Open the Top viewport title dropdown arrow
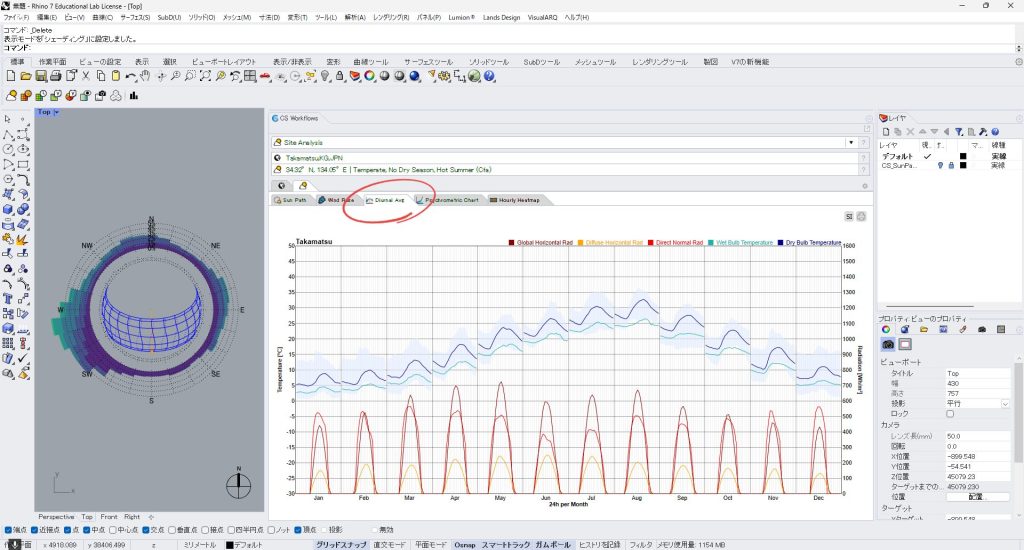Viewport: 1024px width, 550px height. (x=57, y=112)
